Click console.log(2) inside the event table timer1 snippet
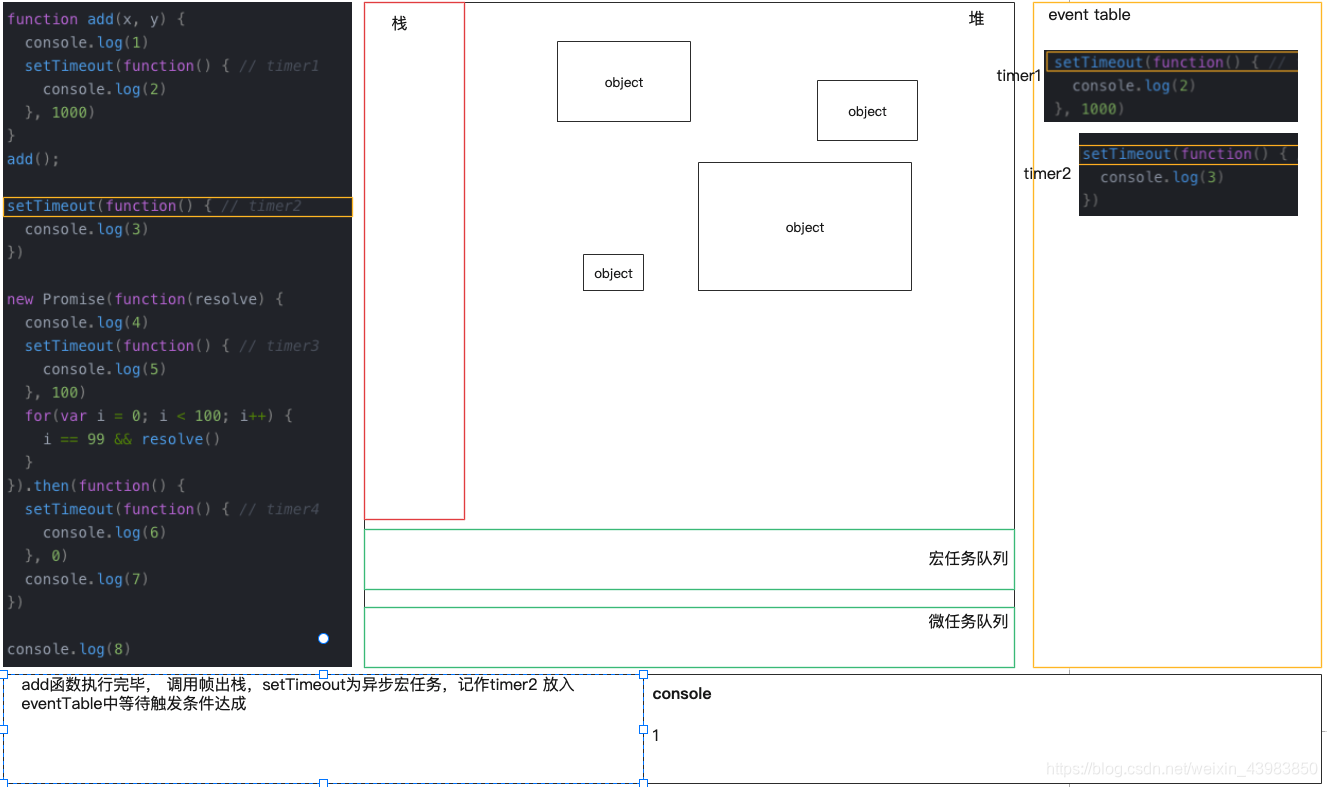Viewport: 1327px width, 787px height. (x=1134, y=86)
